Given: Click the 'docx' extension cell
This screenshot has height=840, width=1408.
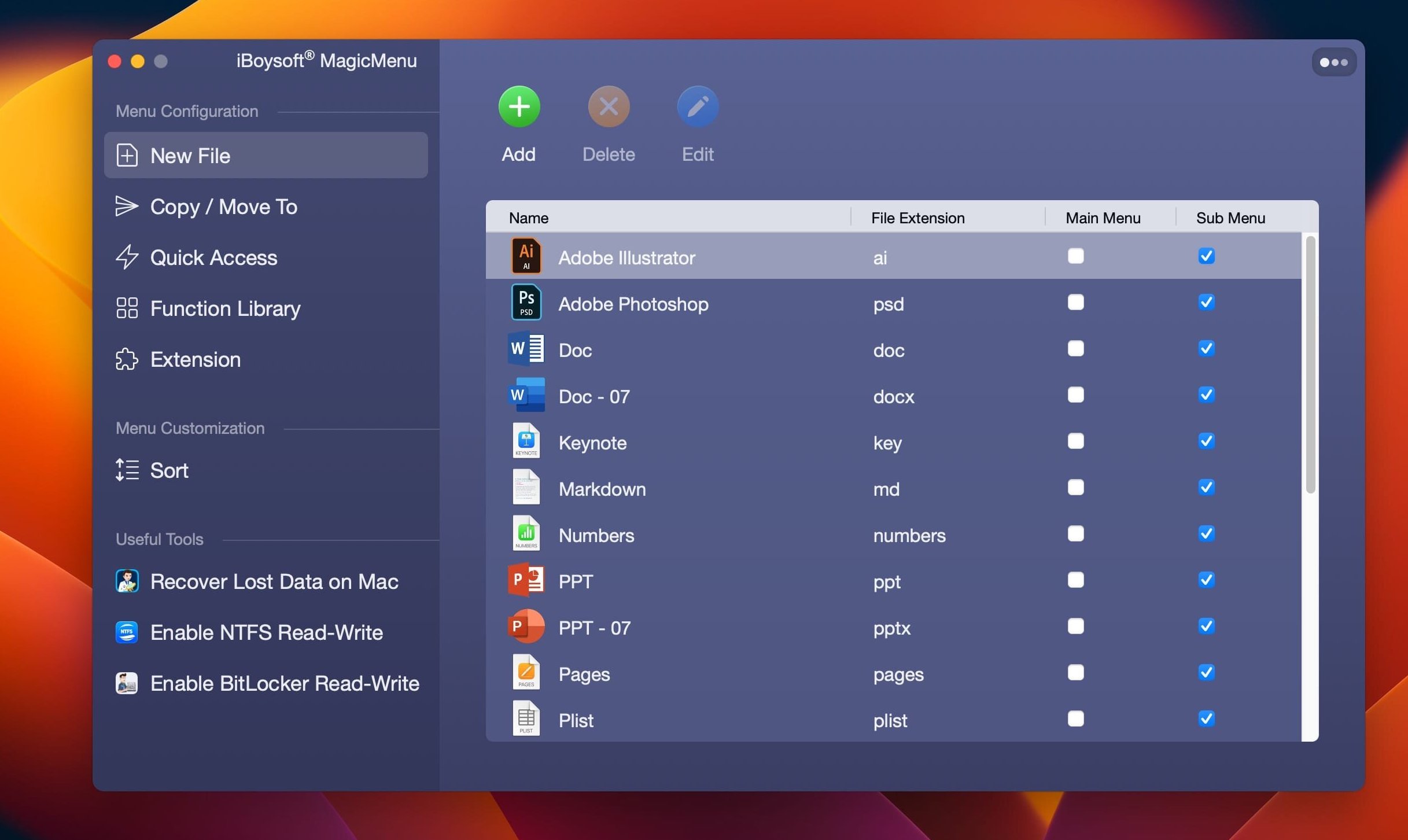Looking at the screenshot, I should pyautogui.click(x=894, y=396).
